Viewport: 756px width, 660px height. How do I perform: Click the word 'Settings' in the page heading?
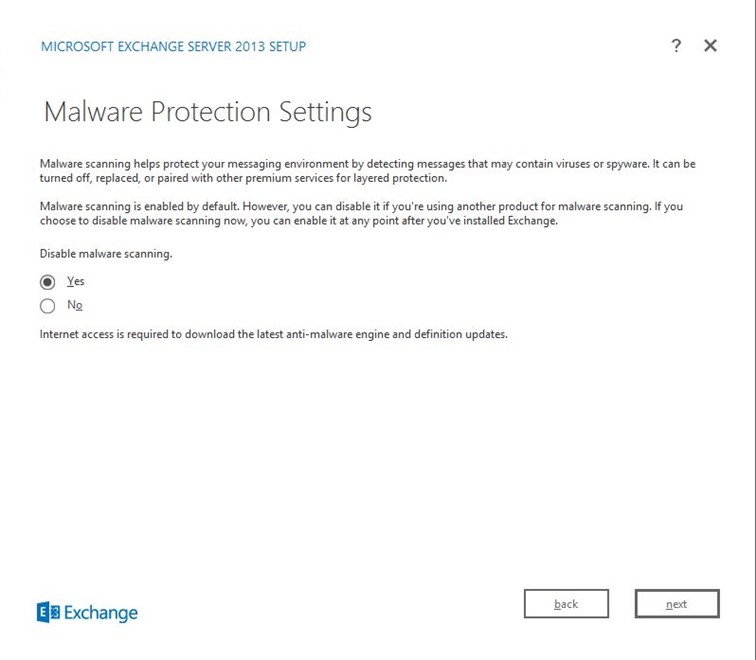329,111
